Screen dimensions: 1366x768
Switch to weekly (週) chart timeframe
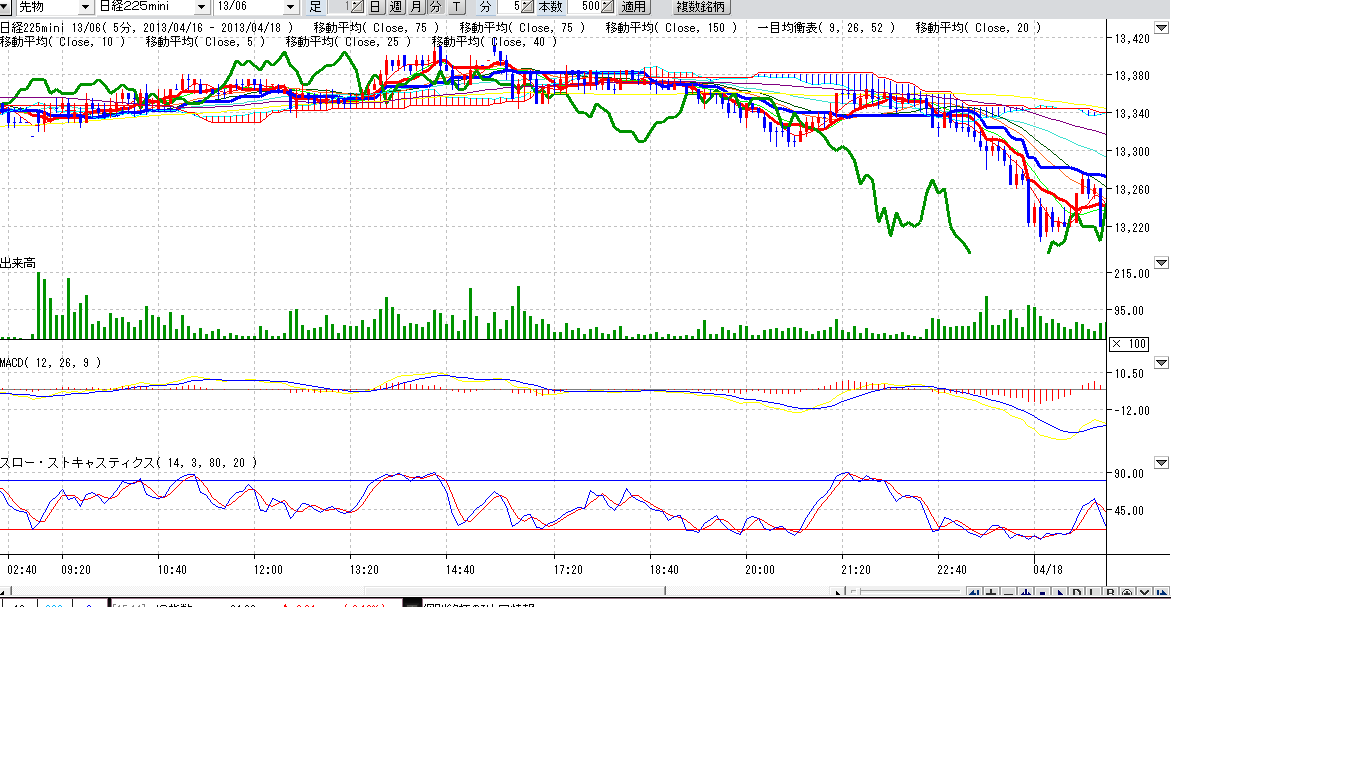(396, 7)
